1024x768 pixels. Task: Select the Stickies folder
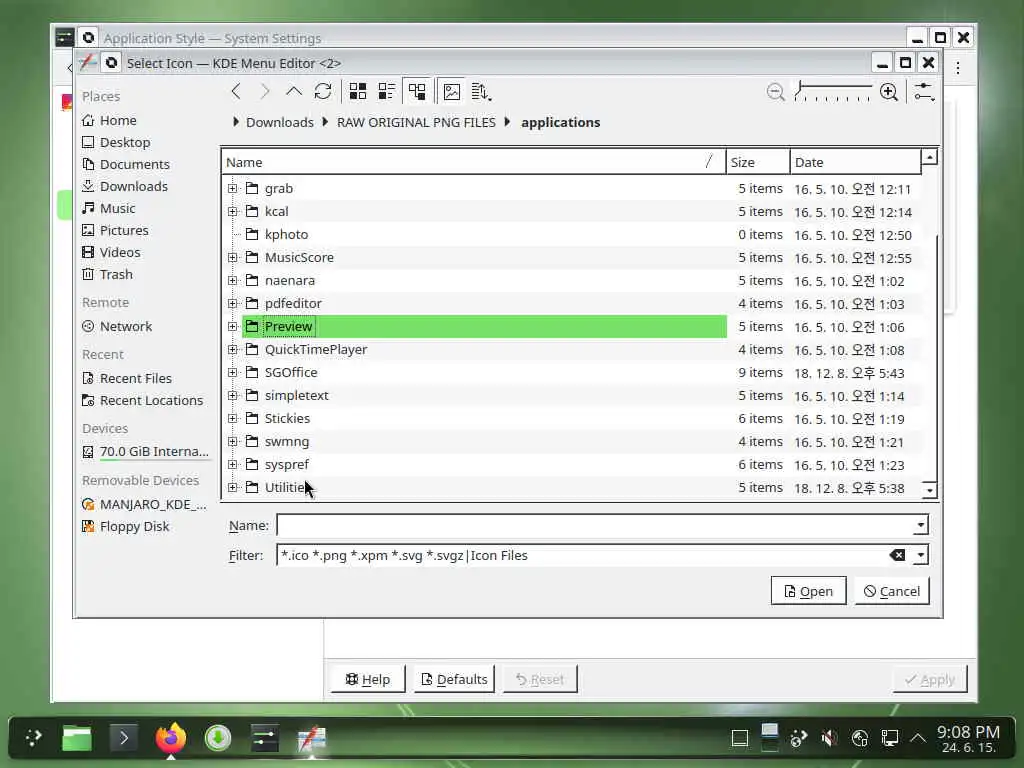[x=287, y=419]
